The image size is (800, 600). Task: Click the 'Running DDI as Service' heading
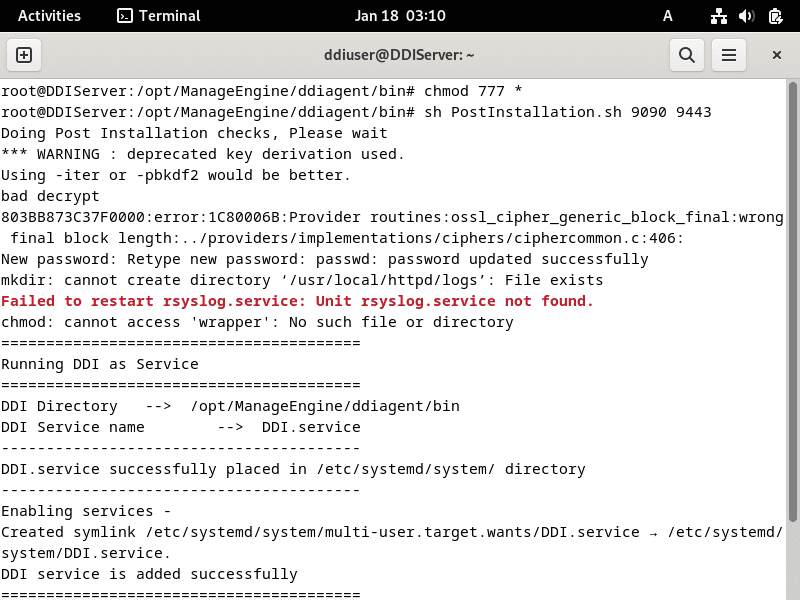point(100,364)
